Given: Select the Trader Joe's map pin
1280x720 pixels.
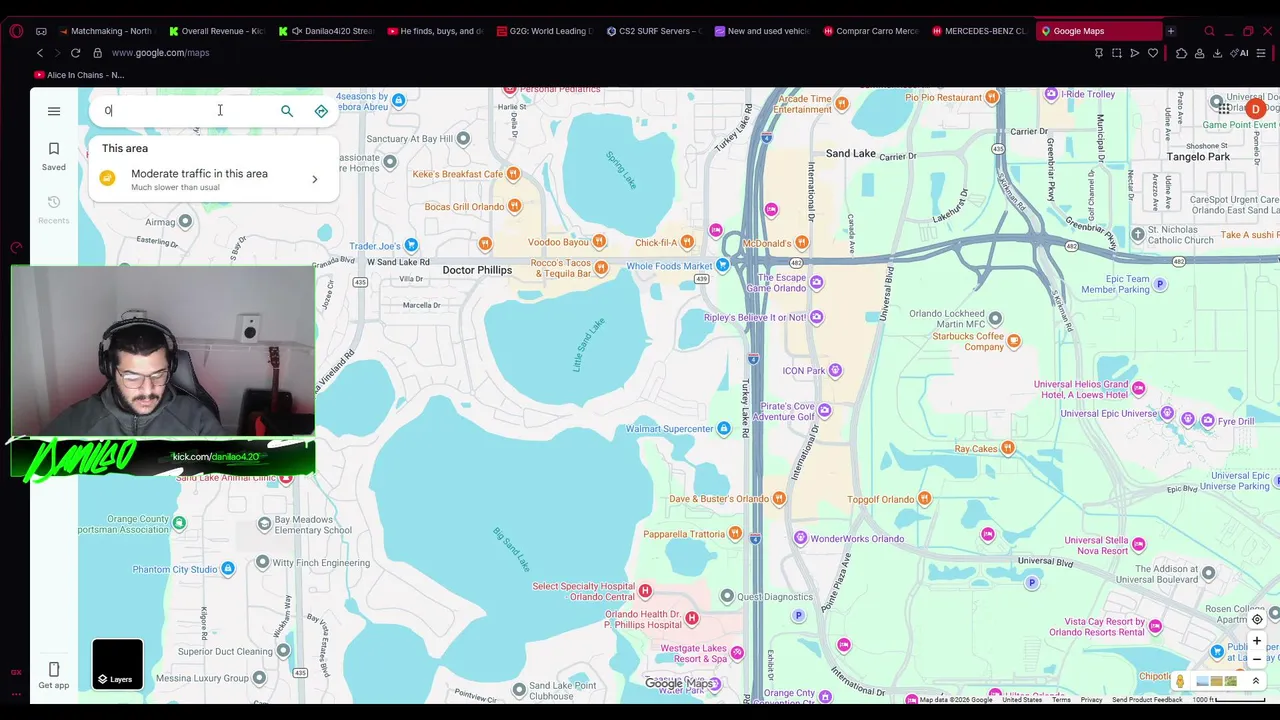Looking at the screenshot, I should (411, 245).
